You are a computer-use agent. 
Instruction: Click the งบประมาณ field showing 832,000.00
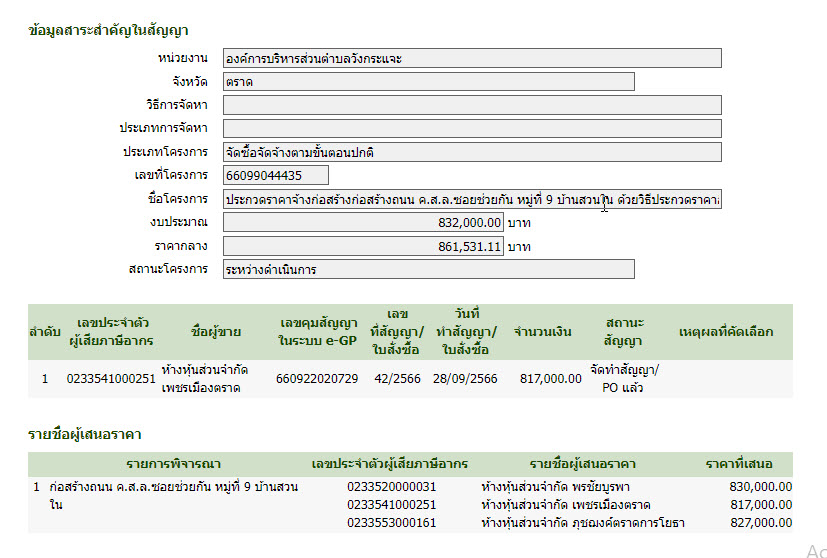coord(363,222)
